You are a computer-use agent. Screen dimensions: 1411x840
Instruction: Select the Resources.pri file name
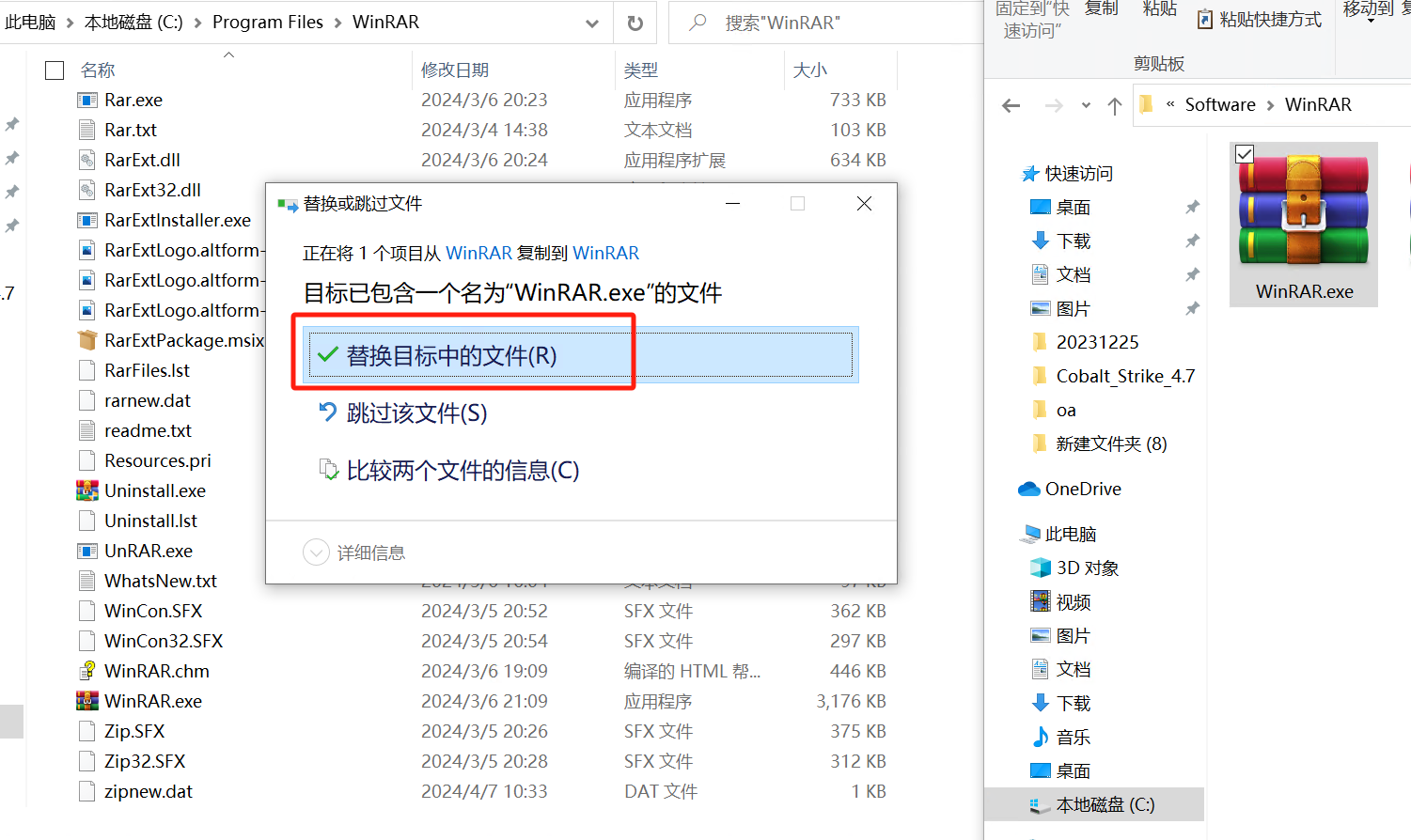[x=158, y=460]
